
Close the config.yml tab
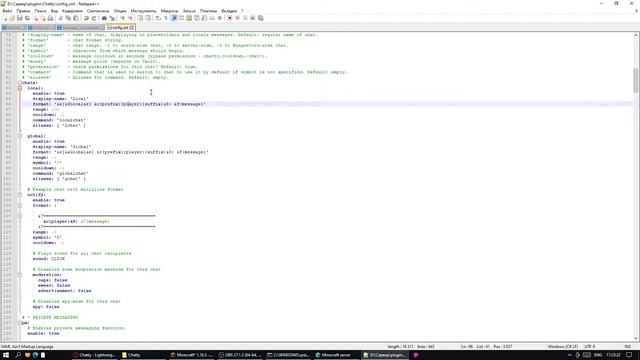pyautogui.click(x=132, y=28)
